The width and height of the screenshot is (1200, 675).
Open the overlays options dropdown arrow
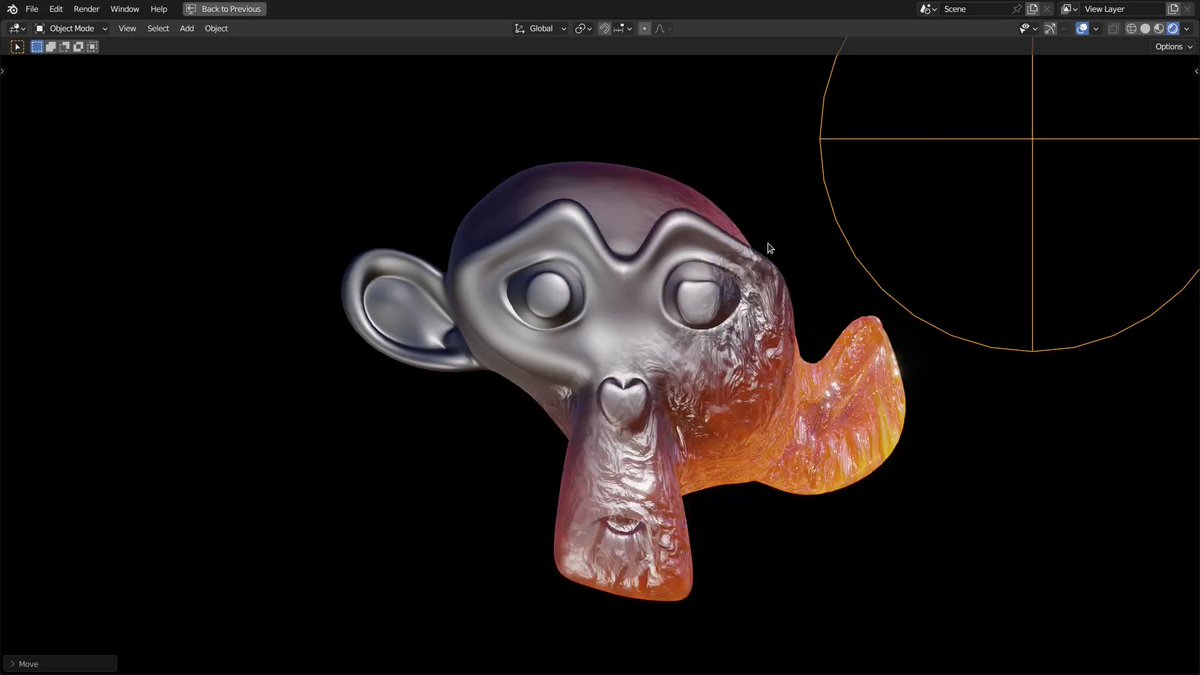(x=1096, y=28)
